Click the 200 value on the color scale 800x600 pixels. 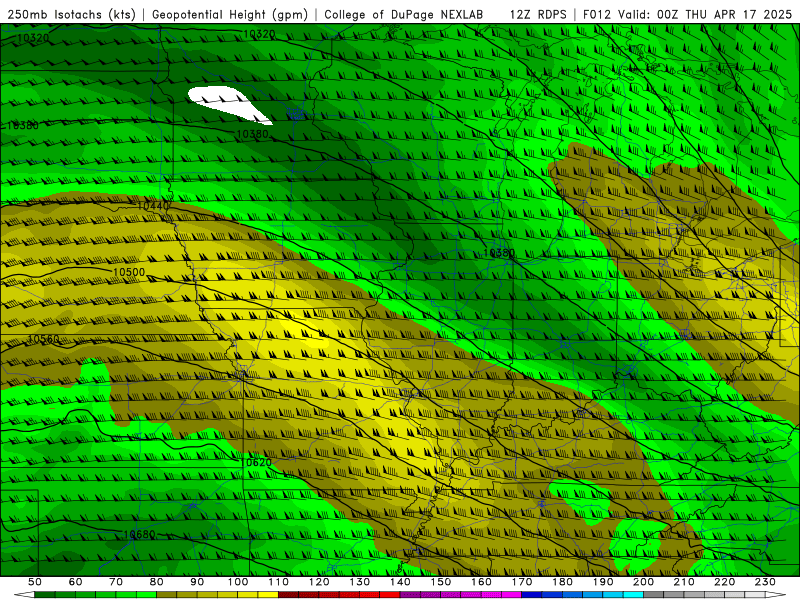[643, 582]
